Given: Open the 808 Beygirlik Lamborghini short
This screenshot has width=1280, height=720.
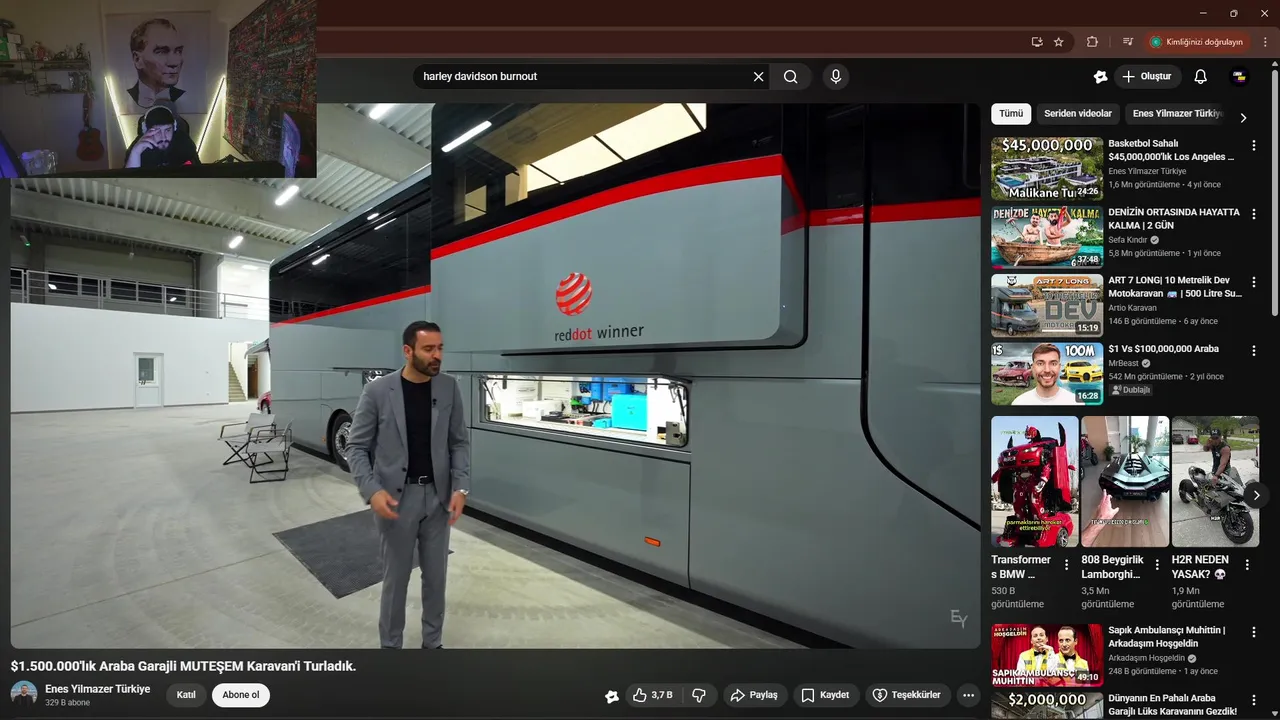Looking at the screenshot, I should point(1125,481).
